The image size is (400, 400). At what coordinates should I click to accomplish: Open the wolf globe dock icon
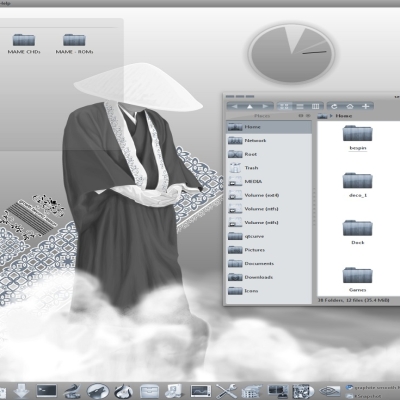[x=98, y=391]
